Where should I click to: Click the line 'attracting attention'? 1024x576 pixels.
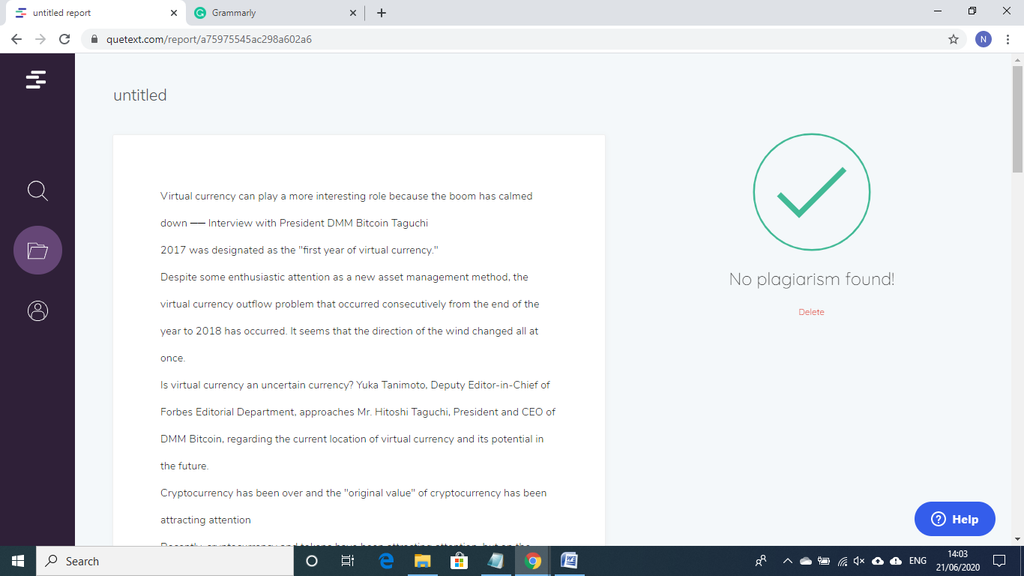(x=206, y=520)
